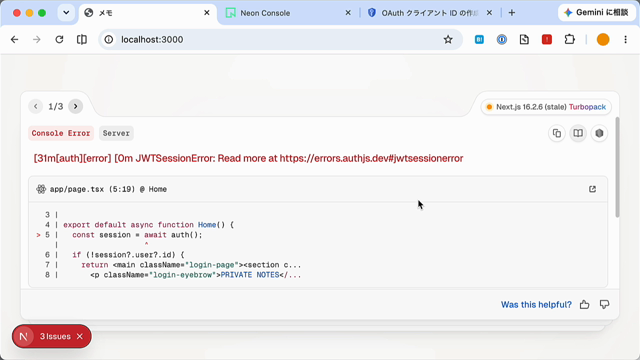Click the Console Error label
The height and width of the screenshot is (360, 640).
click(x=61, y=133)
